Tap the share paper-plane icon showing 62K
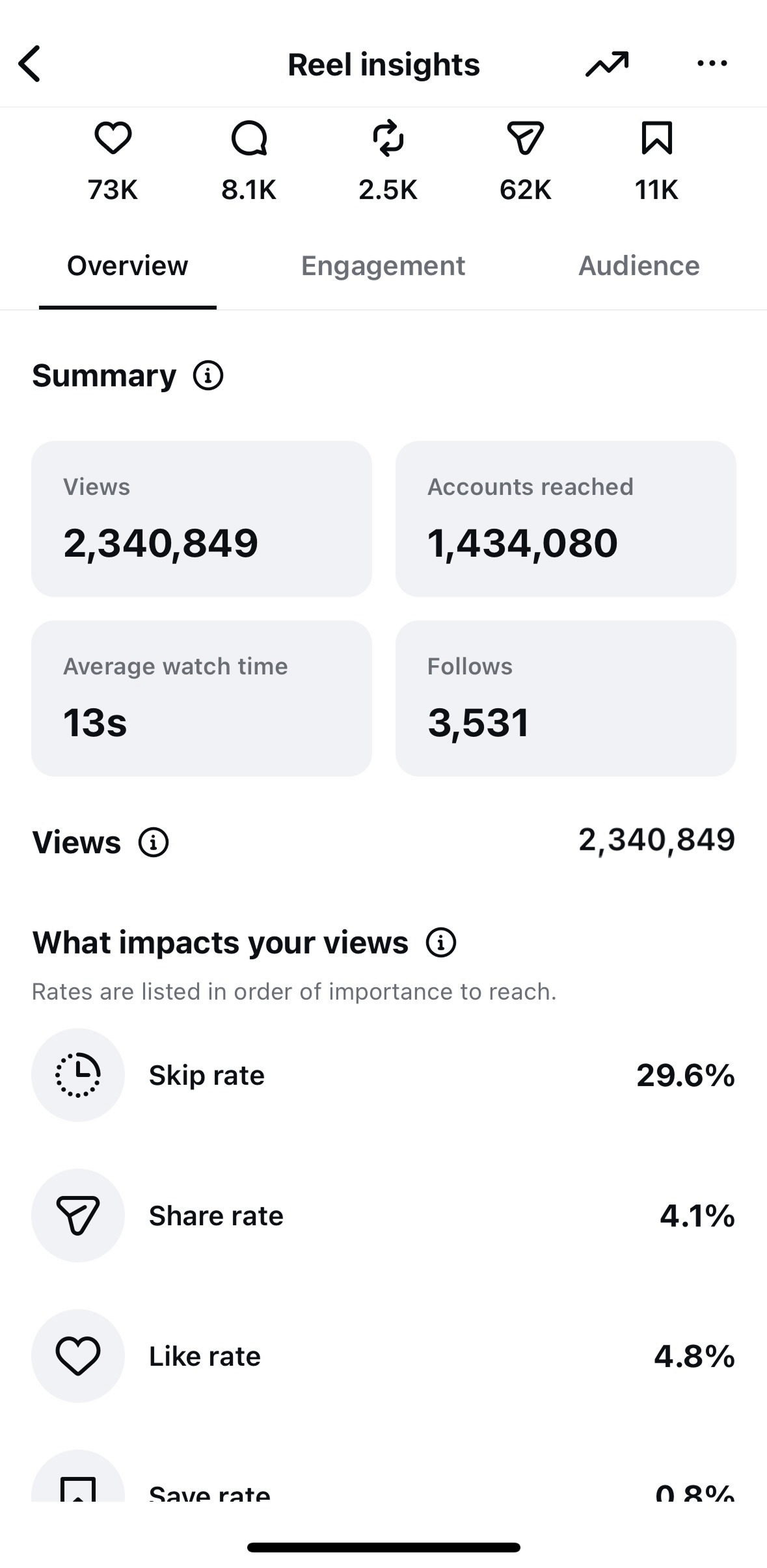The width and height of the screenshot is (767, 1568). point(525,138)
